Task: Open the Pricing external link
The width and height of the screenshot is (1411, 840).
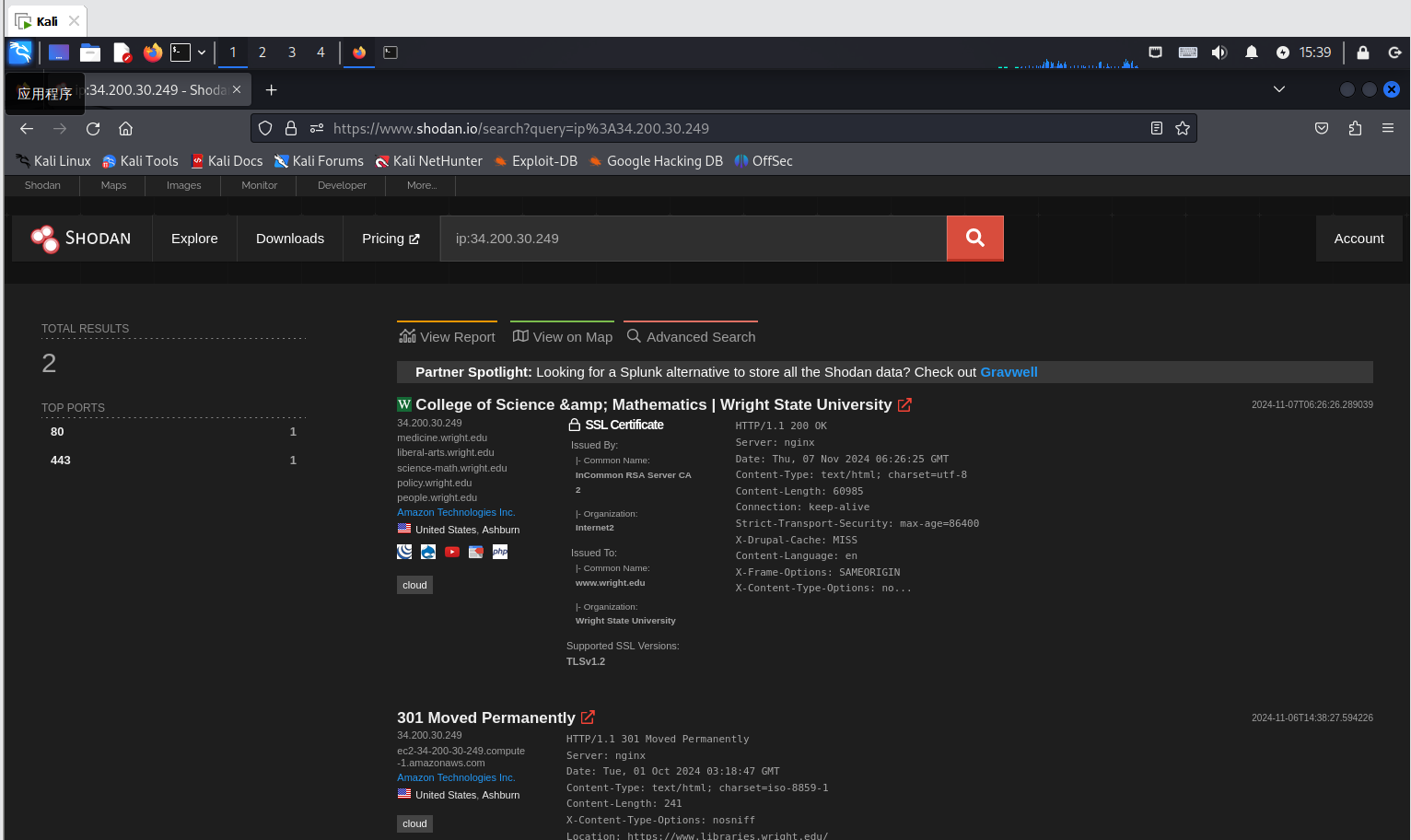Action: point(391,239)
